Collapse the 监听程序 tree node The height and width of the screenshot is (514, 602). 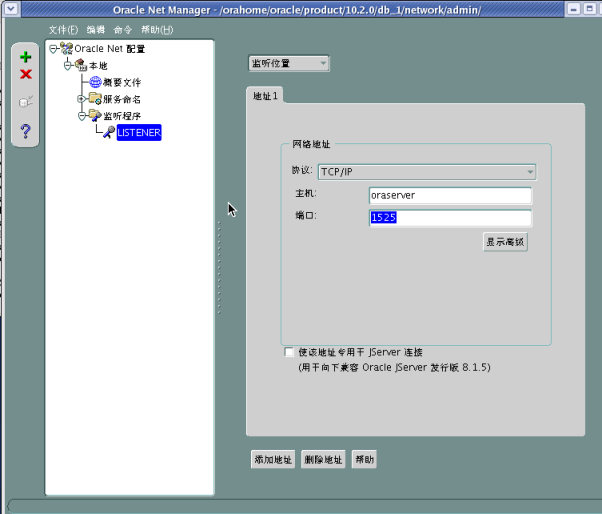tap(81, 116)
